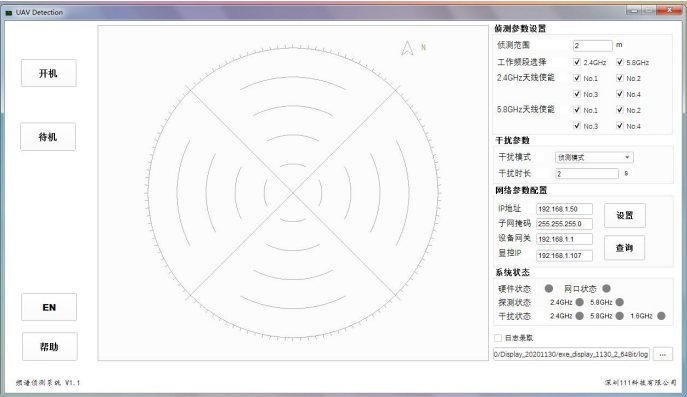Viewport: 687px width, 397px height.
Task: Click the radar display center point
Action: 293,193
